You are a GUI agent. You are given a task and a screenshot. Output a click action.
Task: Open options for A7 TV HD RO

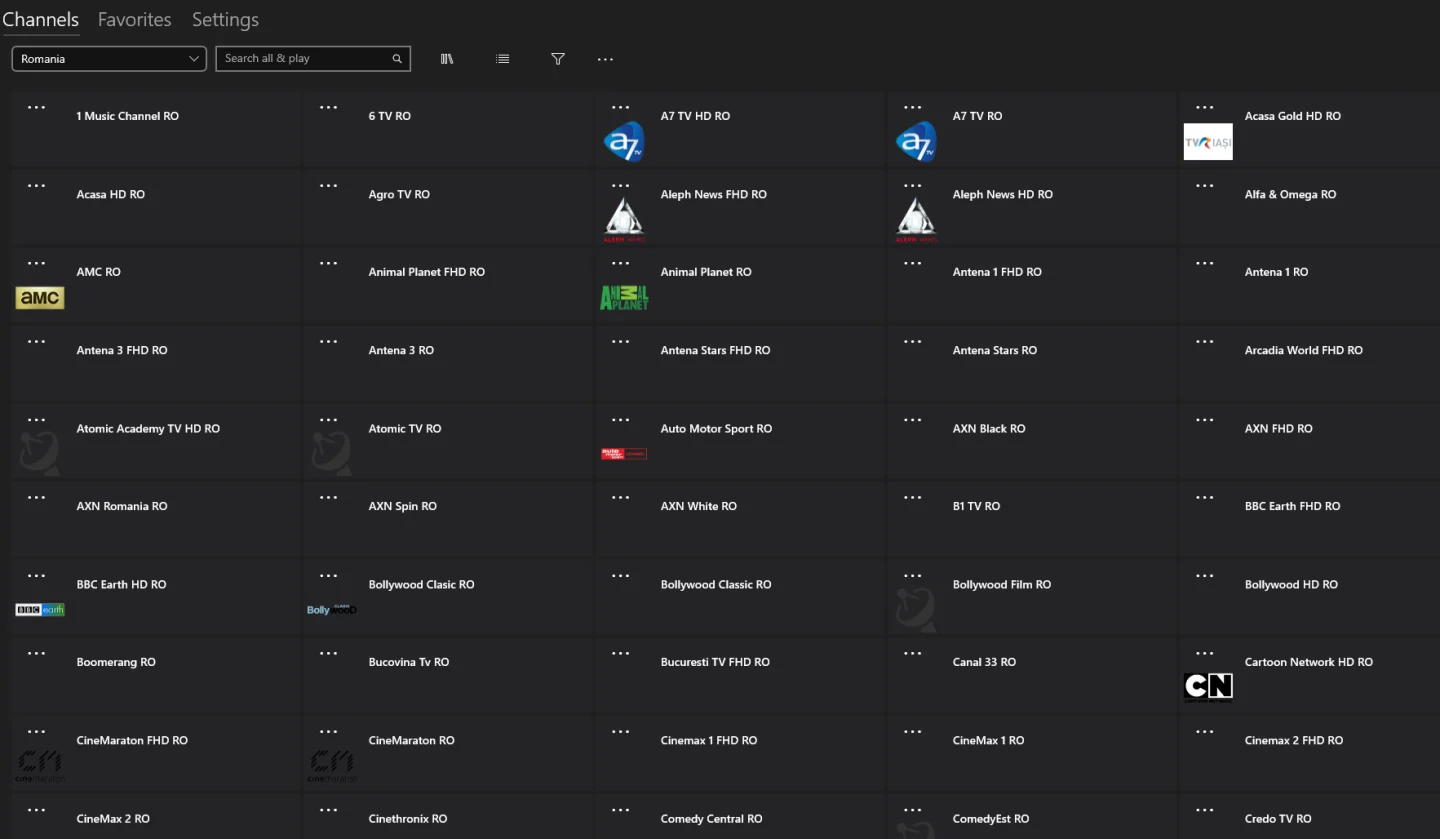(620, 108)
